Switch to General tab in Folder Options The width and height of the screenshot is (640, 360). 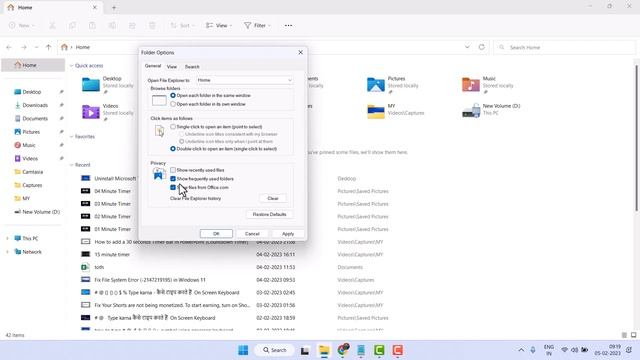click(x=153, y=66)
